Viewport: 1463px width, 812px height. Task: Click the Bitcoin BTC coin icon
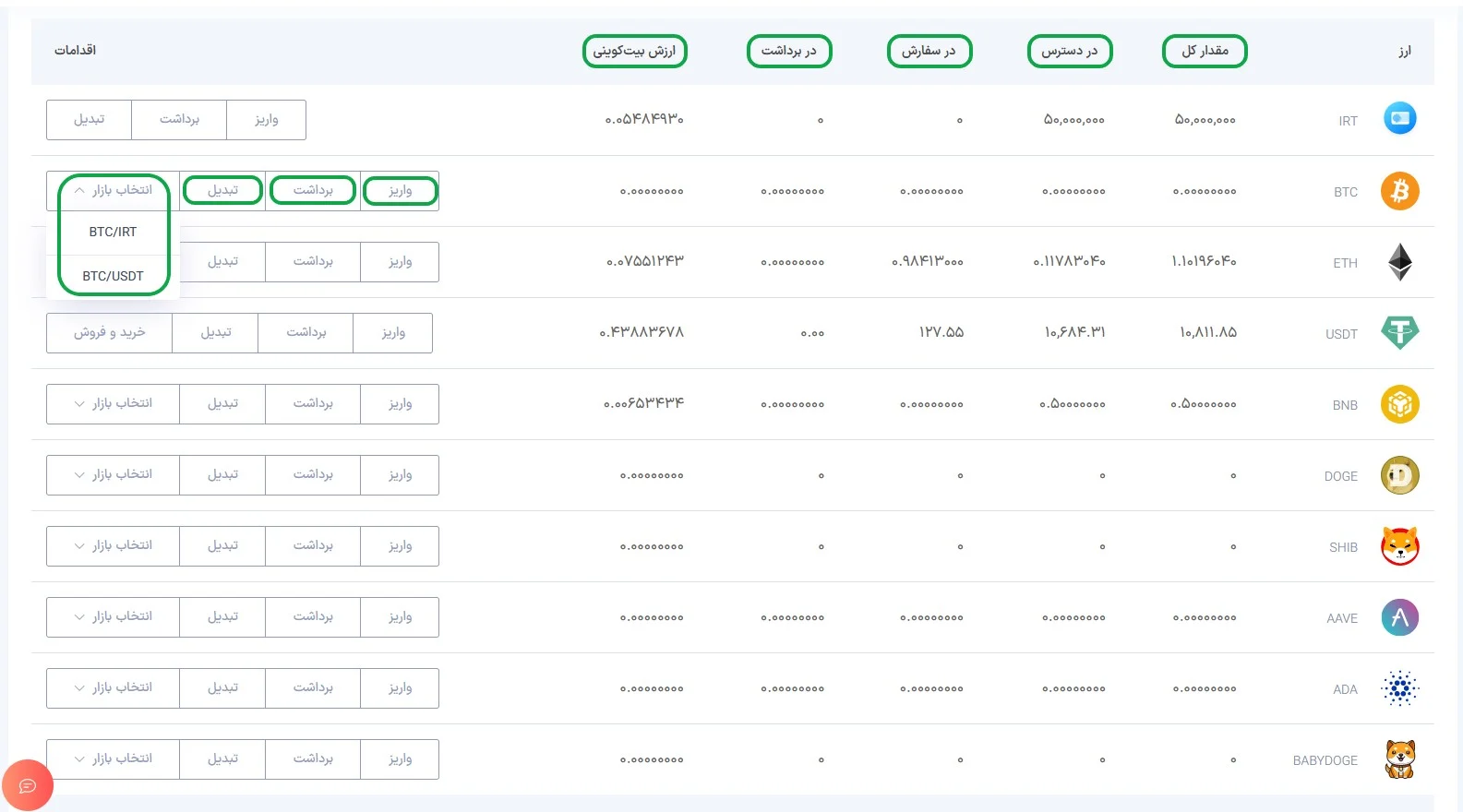pyautogui.click(x=1399, y=191)
